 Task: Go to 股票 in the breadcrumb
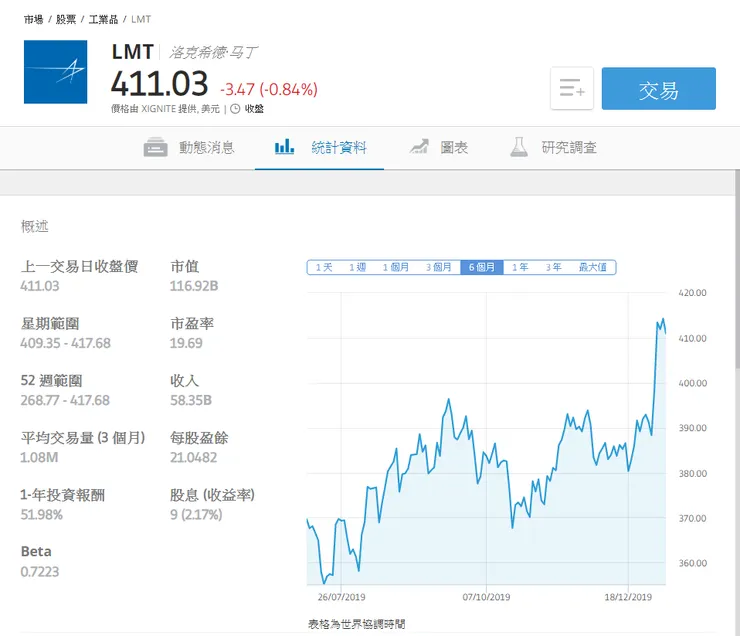66,19
